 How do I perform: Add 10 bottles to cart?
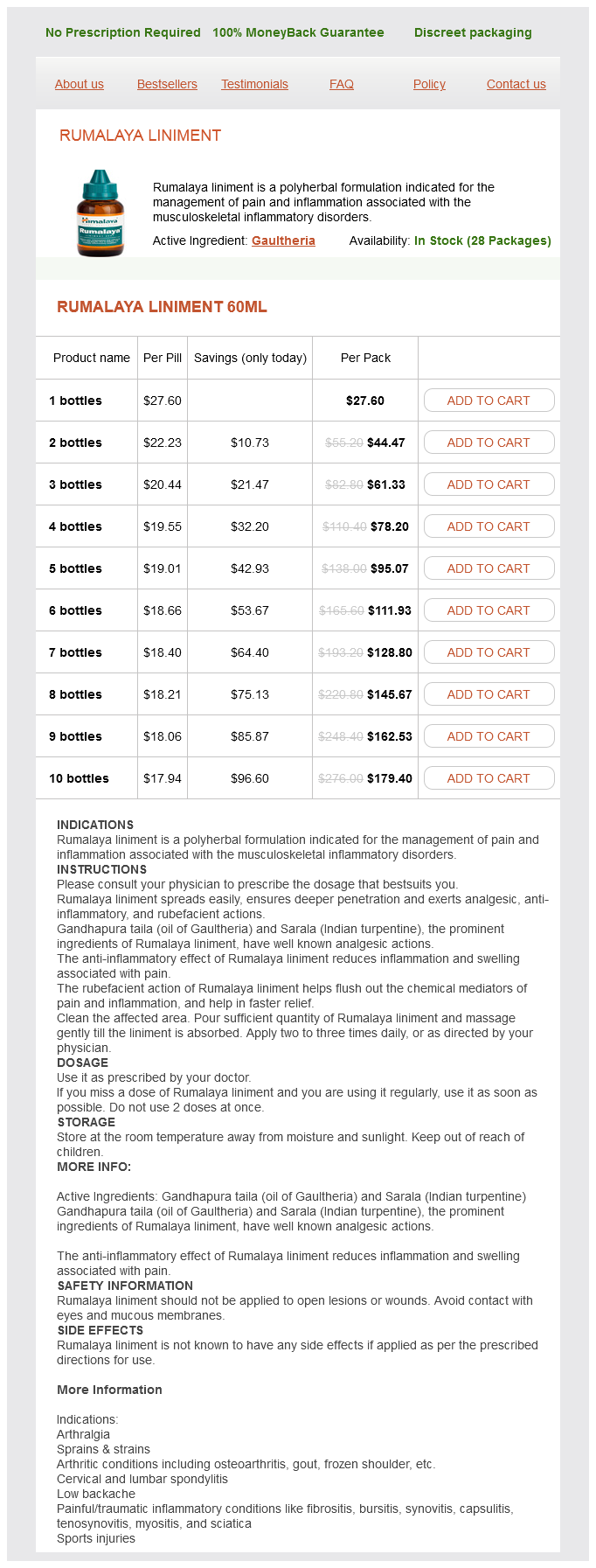click(489, 778)
